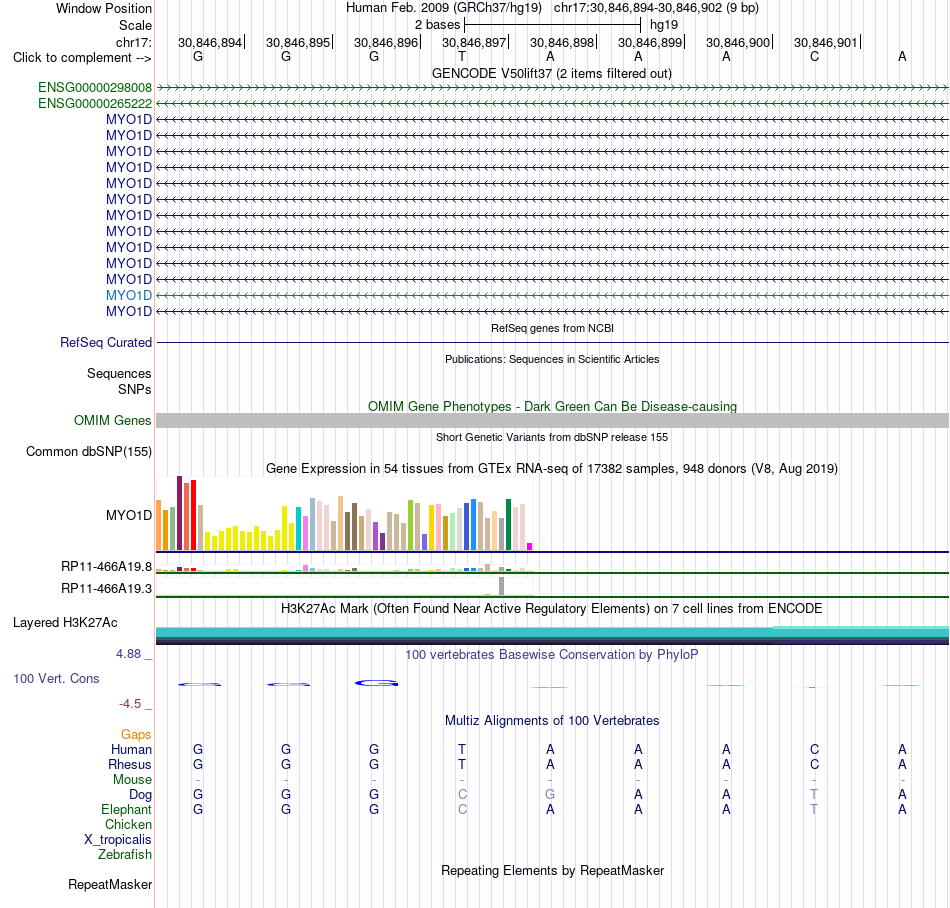Open the Layered H3K27Ac track label
Screen dimensions: 950x908
pyautogui.click(x=65, y=623)
